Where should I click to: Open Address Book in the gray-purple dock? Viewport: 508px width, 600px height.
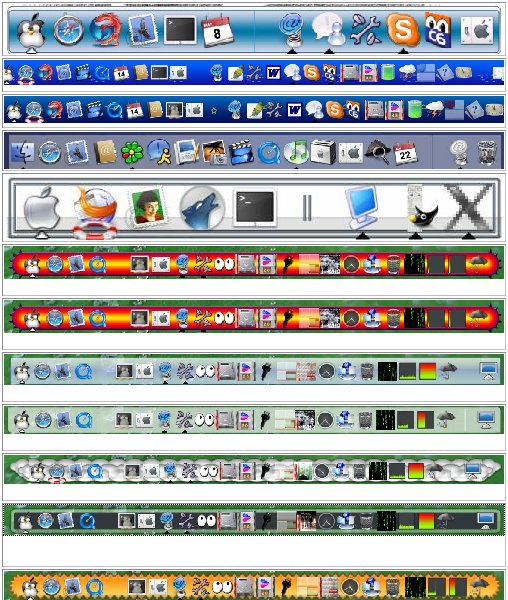click(x=105, y=152)
